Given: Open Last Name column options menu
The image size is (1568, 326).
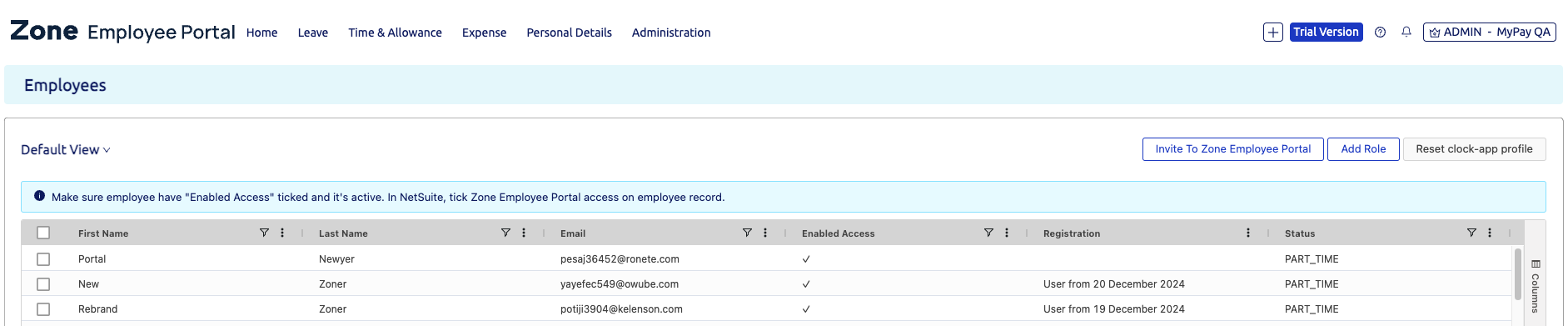Looking at the screenshot, I should (524, 233).
